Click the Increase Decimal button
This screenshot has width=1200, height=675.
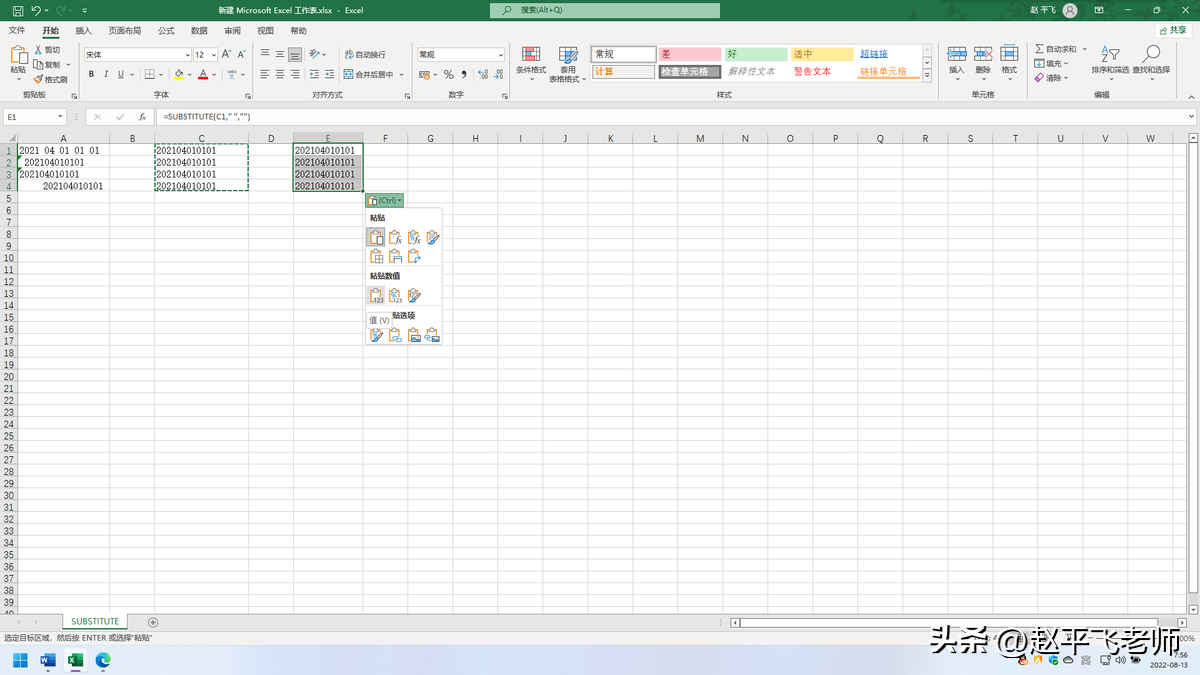coord(481,74)
